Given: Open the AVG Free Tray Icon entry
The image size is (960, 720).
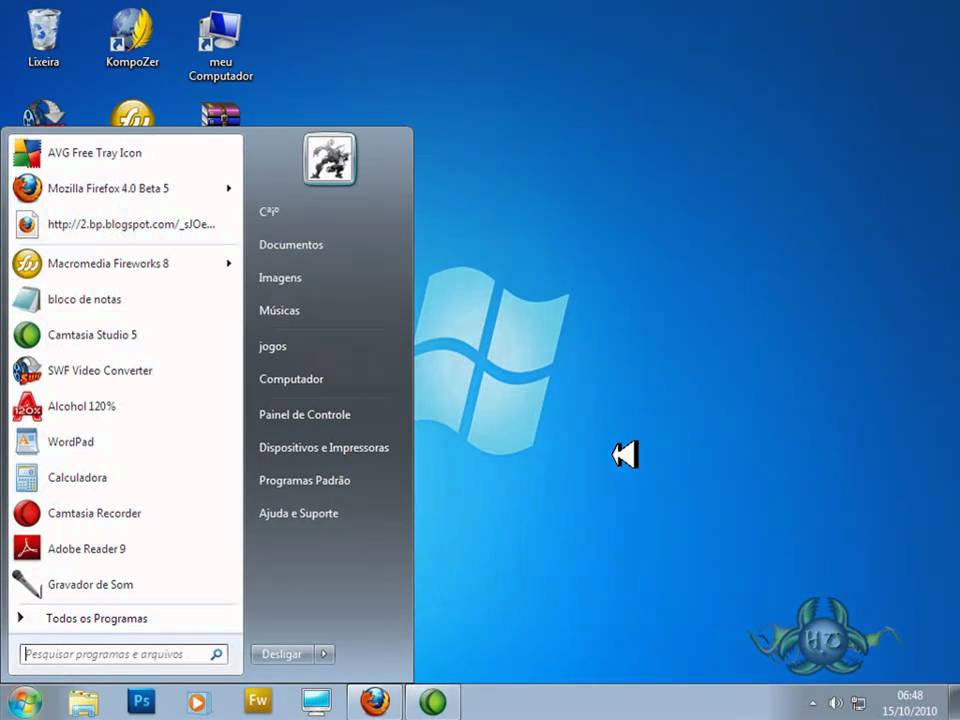Looking at the screenshot, I should pyautogui.click(x=126, y=153).
